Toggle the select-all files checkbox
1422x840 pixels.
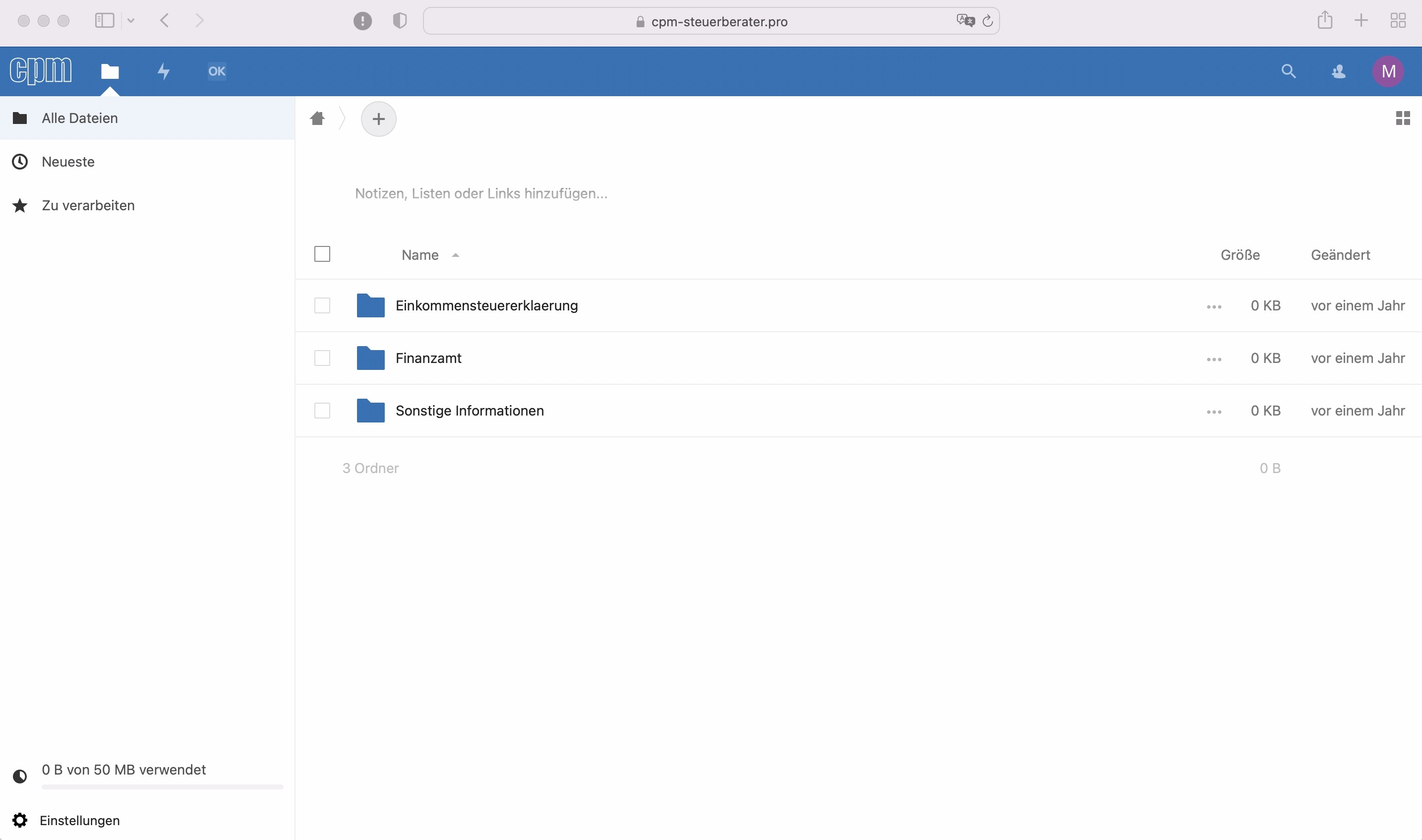coord(322,254)
